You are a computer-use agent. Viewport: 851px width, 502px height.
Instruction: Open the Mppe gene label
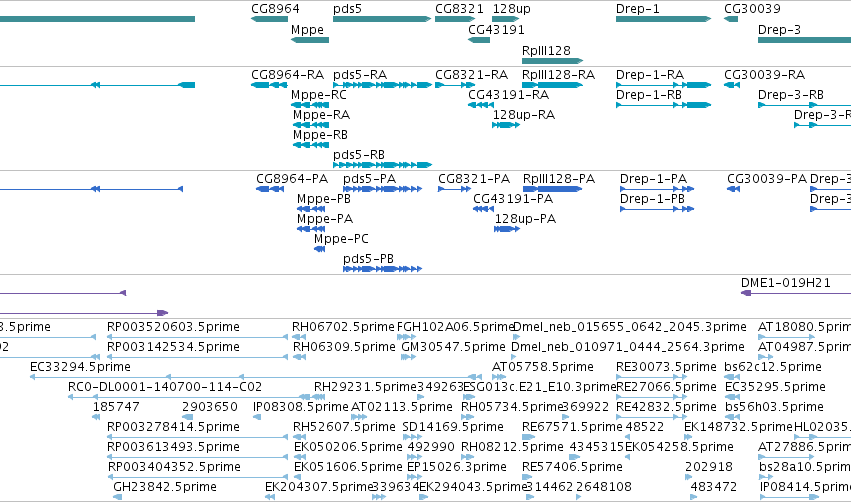coord(307,30)
